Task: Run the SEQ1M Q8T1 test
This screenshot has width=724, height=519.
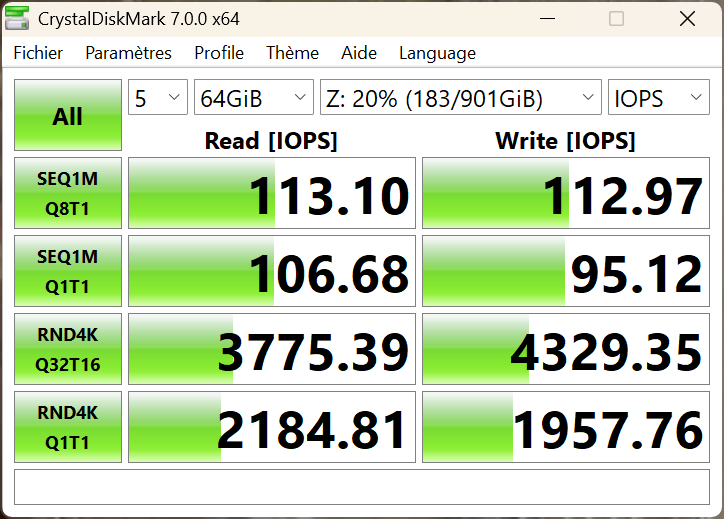Action: [x=68, y=193]
